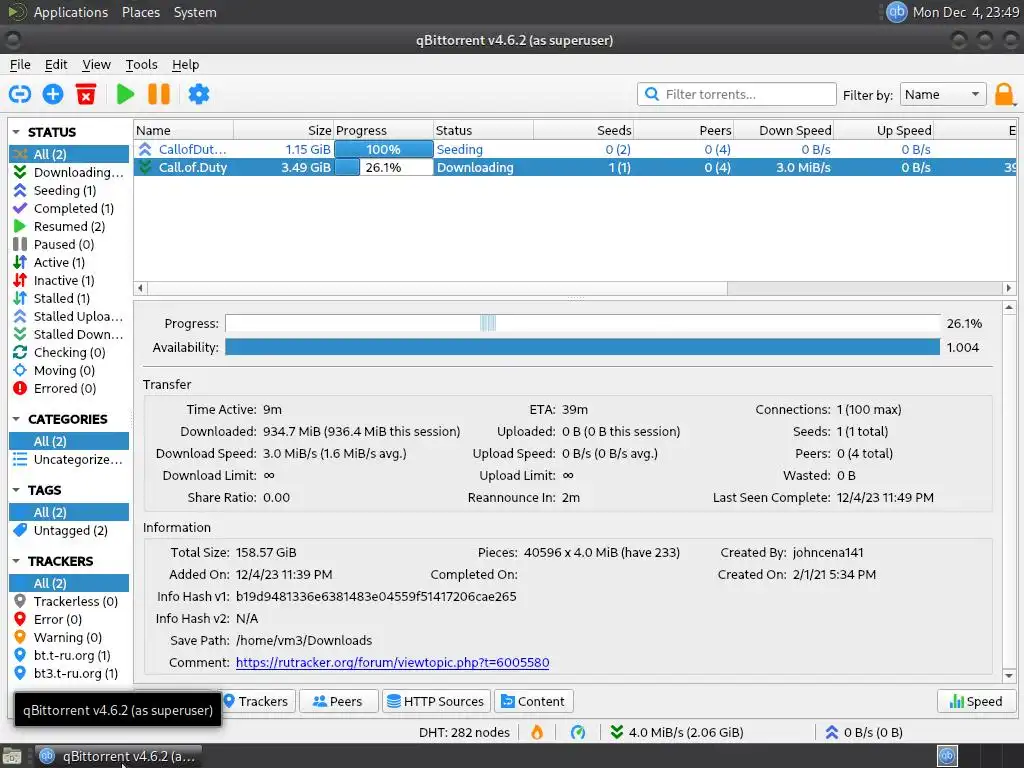Switch to the Content tab

(534, 701)
